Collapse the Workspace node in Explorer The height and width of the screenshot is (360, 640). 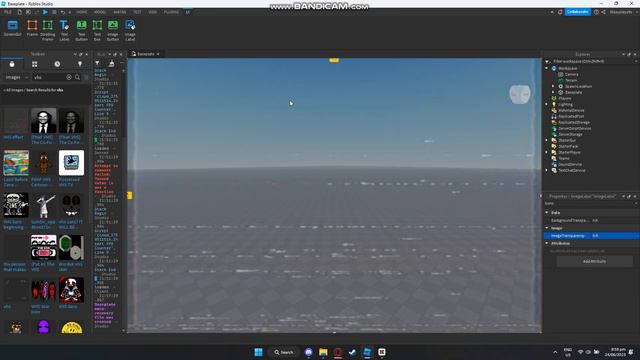click(x=547, y=68)
